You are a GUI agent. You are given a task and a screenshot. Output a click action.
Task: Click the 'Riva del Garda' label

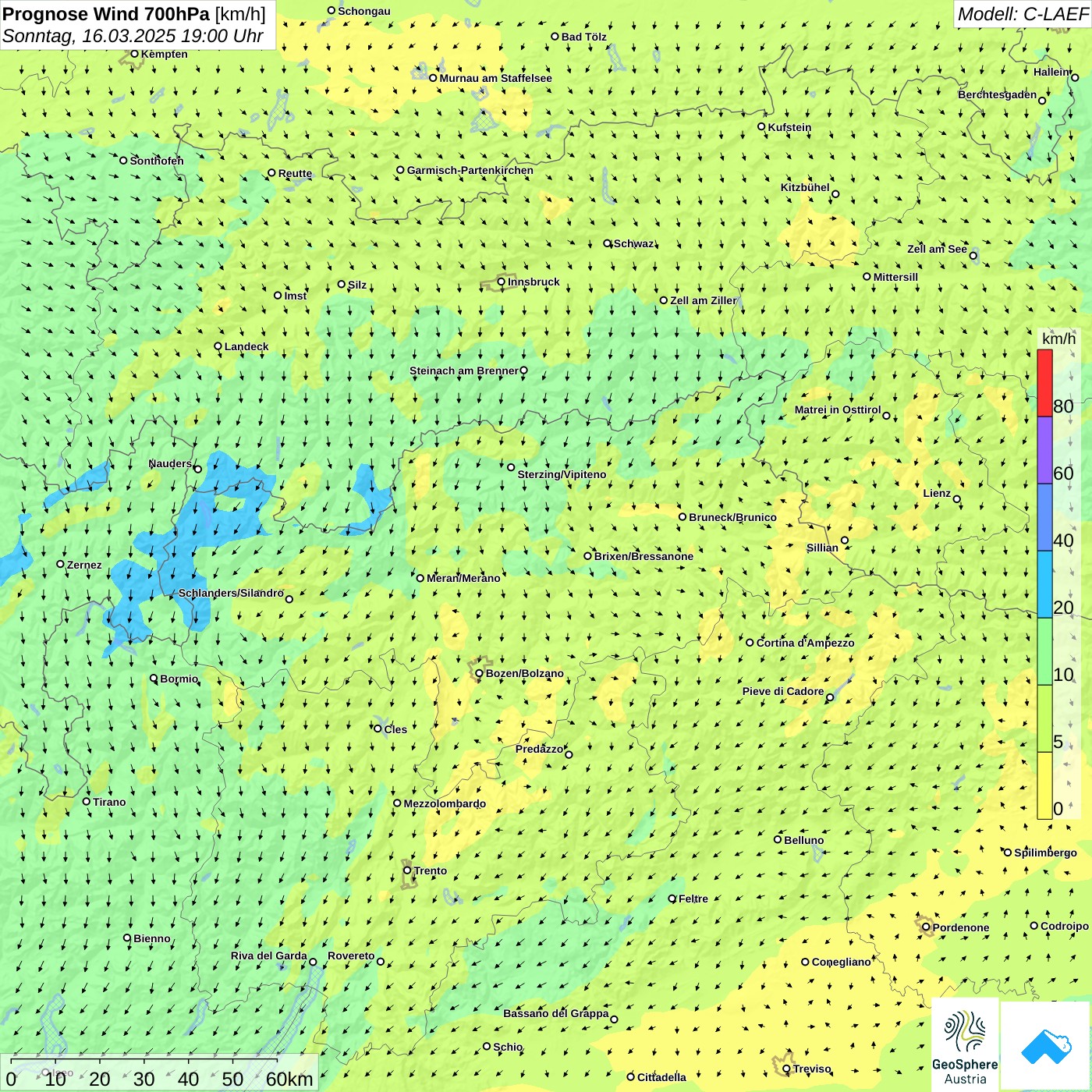point(269,956)
